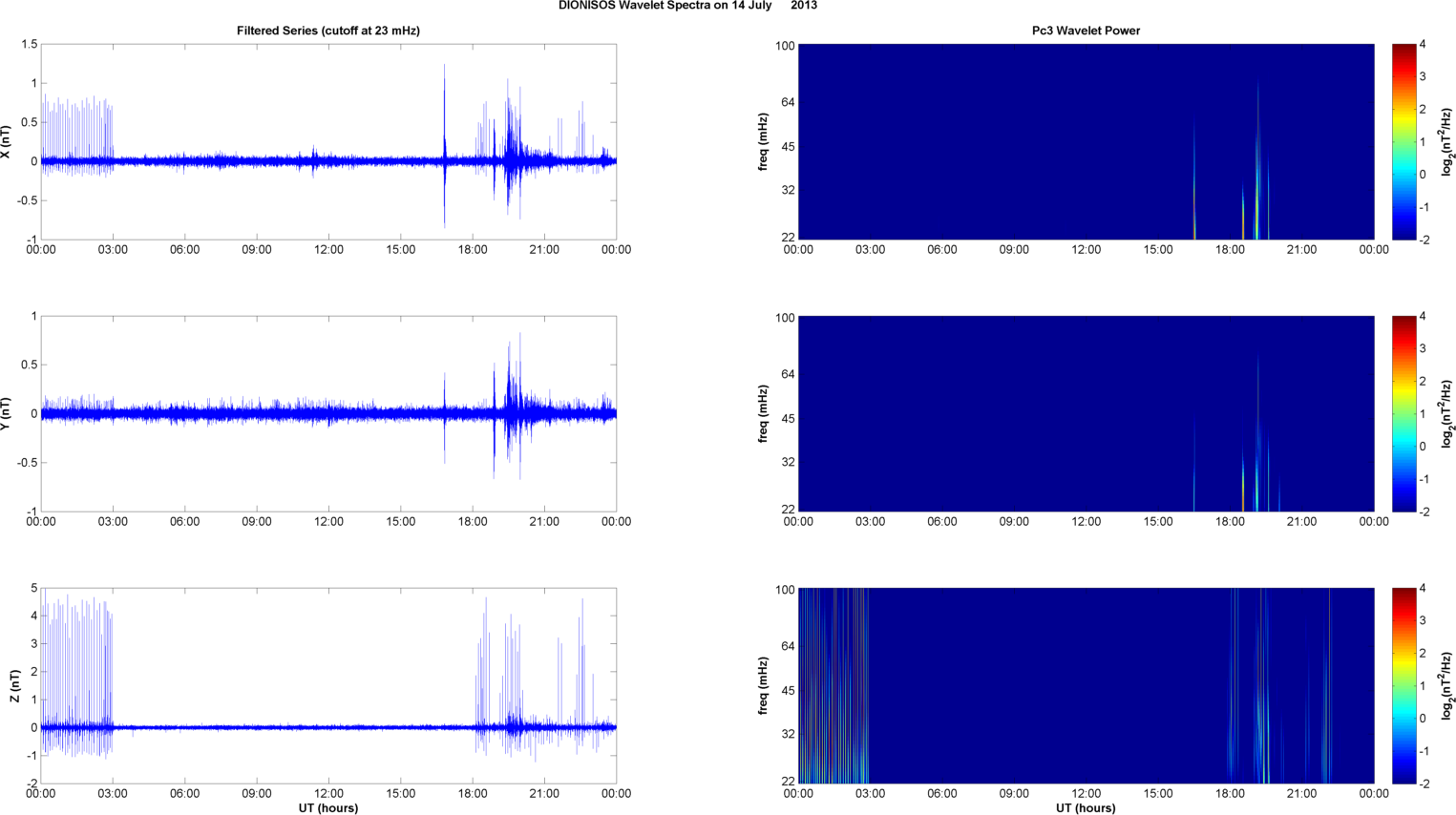Select the 'Filtered Series (cutoff at 23 mHz)' heading

[x=328, y=31]
